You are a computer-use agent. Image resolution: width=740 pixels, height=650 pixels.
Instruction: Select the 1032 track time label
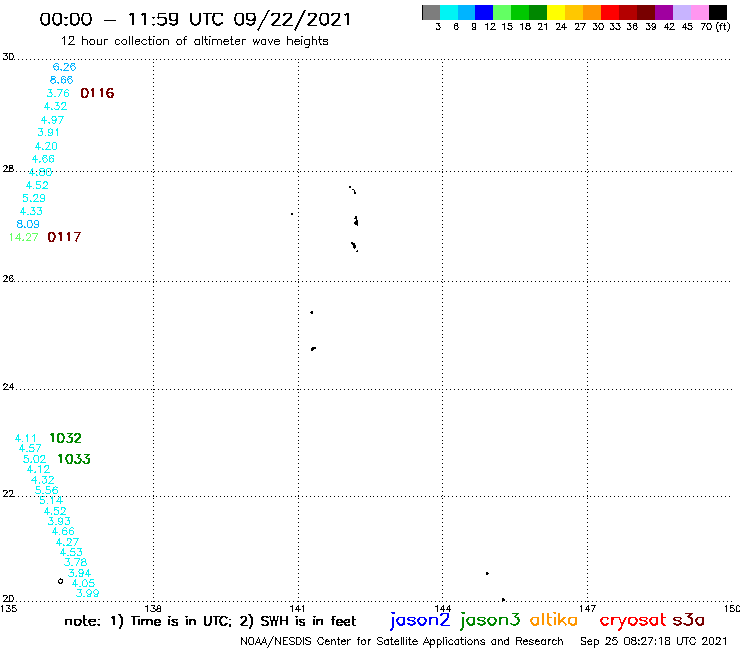coord(65,438)
